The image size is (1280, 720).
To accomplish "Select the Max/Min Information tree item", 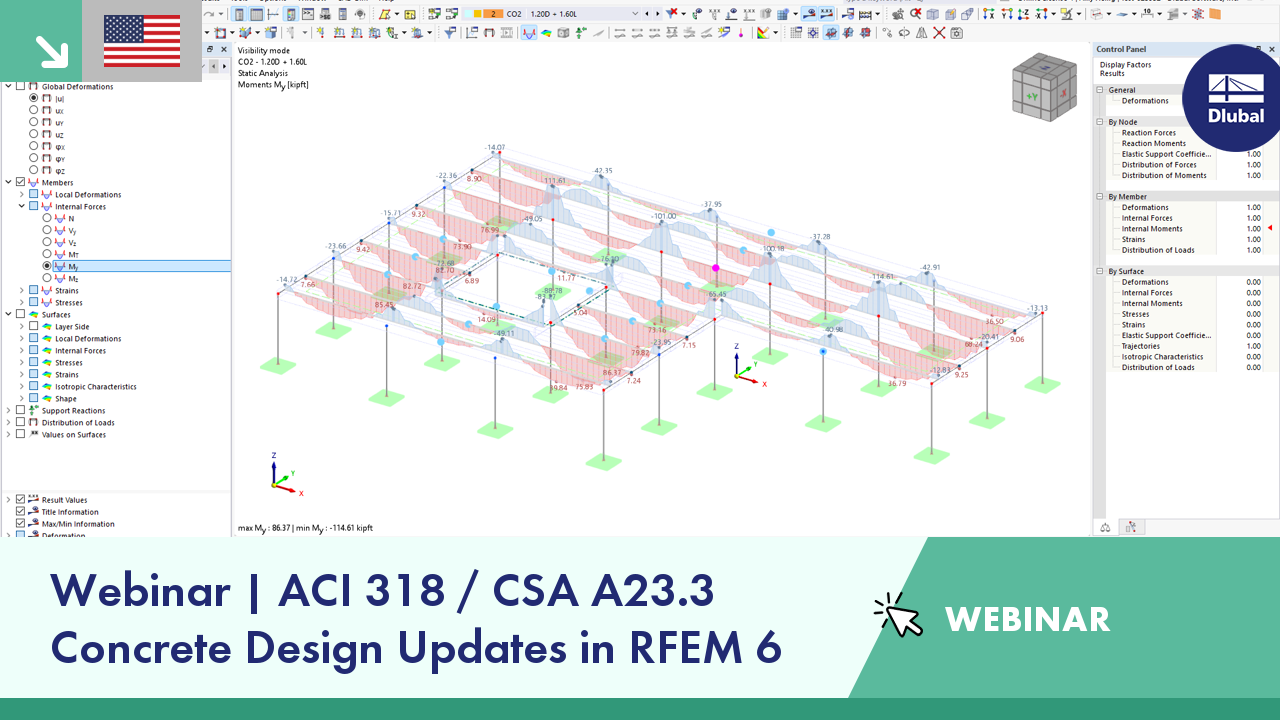I will (x=78, y=524).
